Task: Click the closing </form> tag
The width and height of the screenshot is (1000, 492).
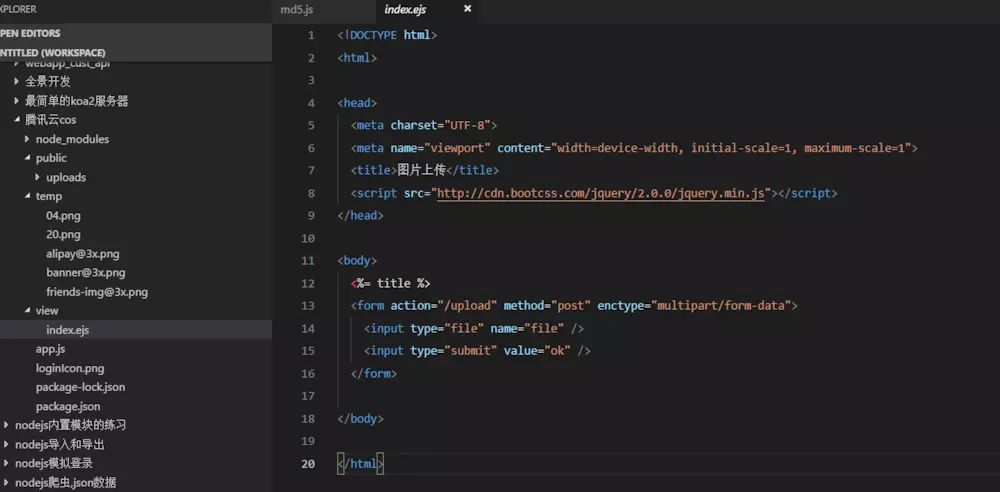Action: coord(374,373)
